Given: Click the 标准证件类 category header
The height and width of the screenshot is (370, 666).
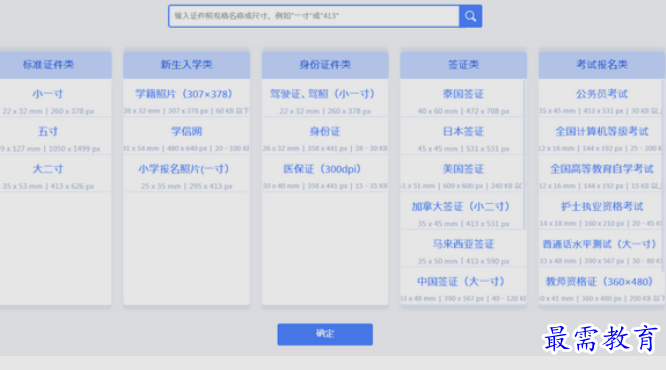Looking at the screenshot, I should [x=48, y=65].
